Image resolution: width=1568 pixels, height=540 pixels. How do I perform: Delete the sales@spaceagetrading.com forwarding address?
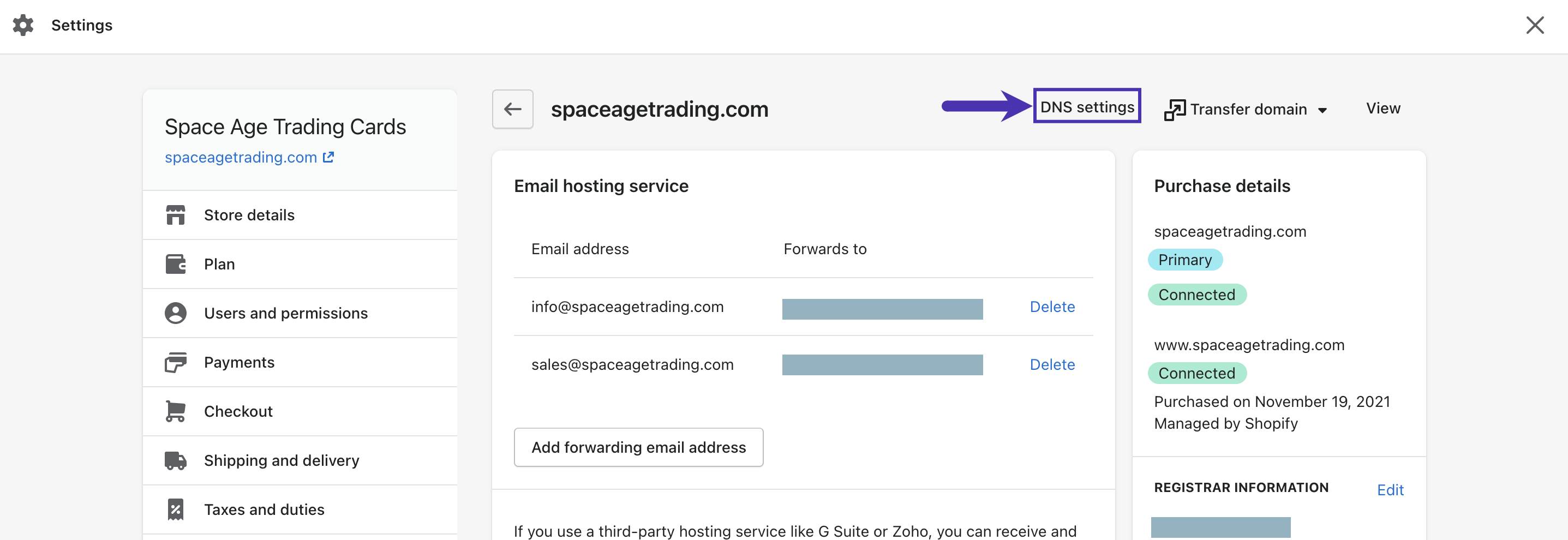coord(1052,365)
